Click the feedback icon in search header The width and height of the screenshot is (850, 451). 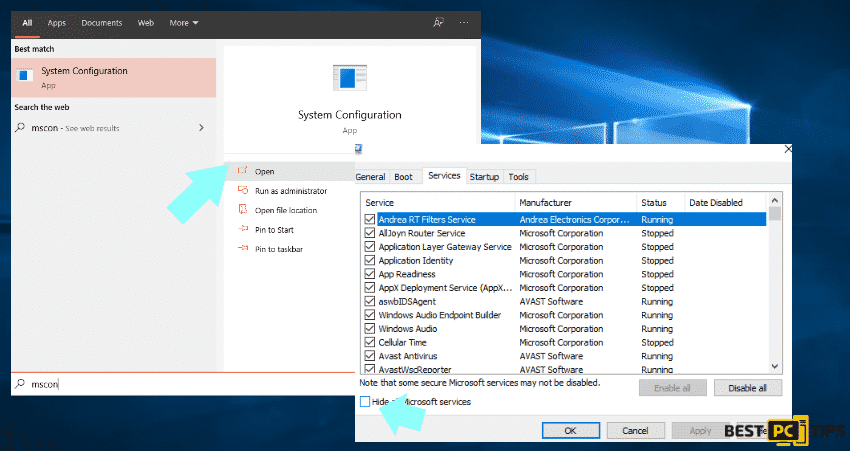tap(438, 23)
